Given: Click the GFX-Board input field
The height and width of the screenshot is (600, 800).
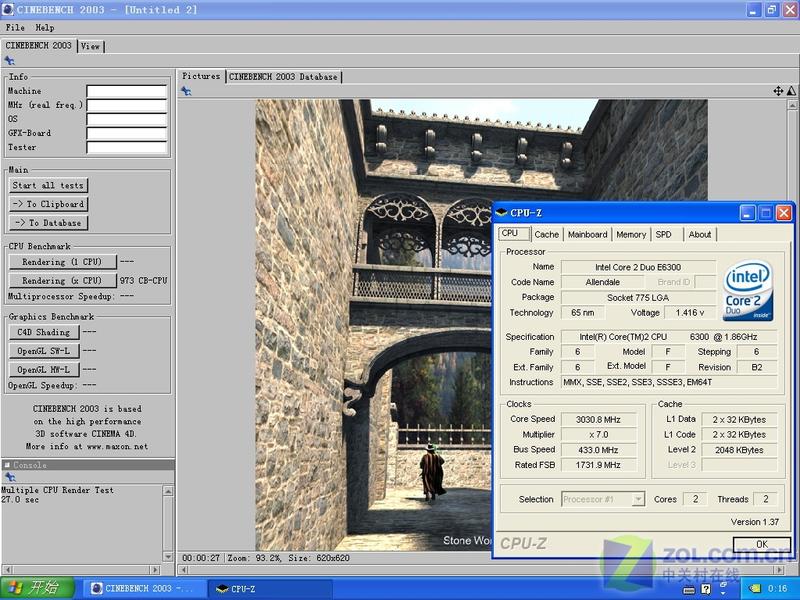Looking at the screenshot, I should [x=127, y=134].
